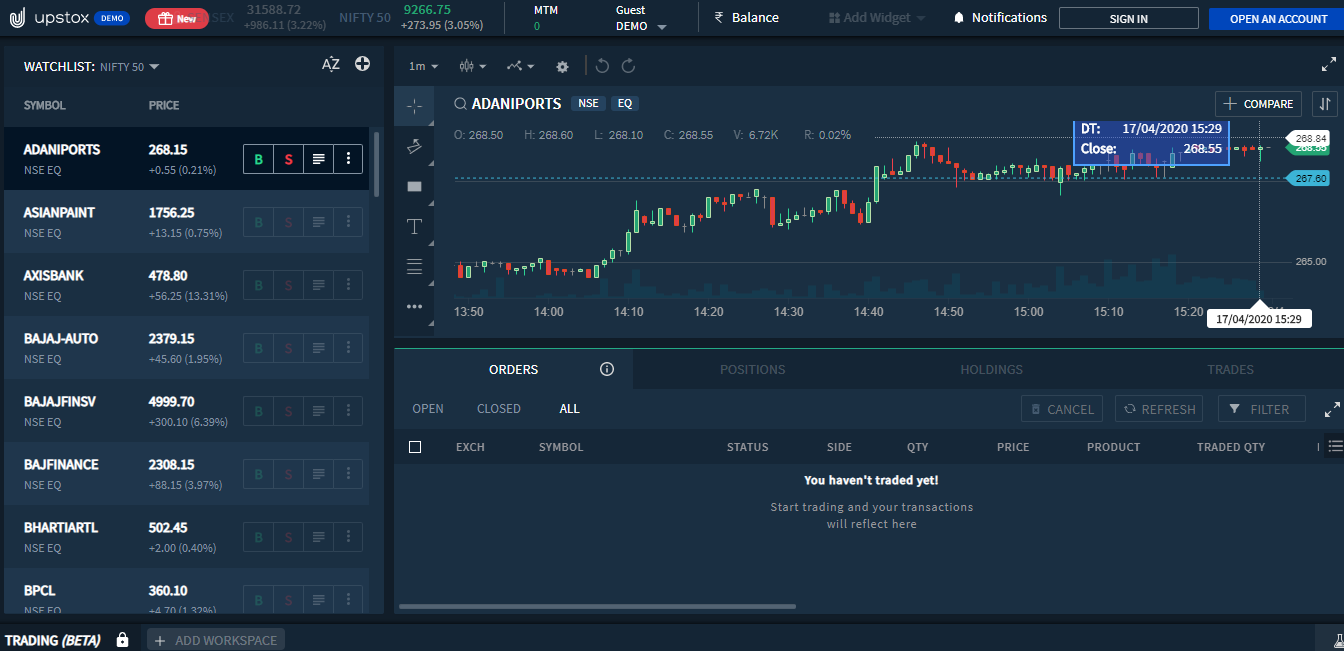Show only Open orders
The height and width of the screenshot is (651, 1344).
coord(428,409)
